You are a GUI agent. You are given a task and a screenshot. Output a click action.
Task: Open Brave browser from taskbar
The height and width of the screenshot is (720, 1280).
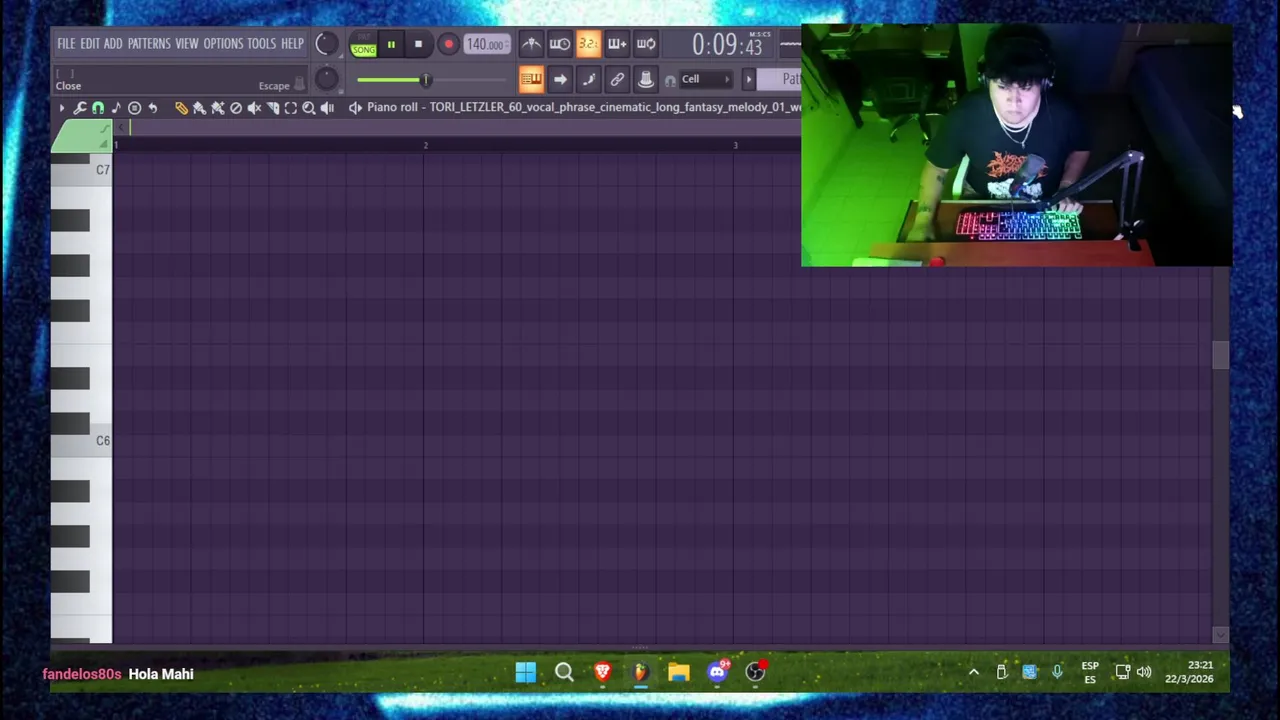602,673
